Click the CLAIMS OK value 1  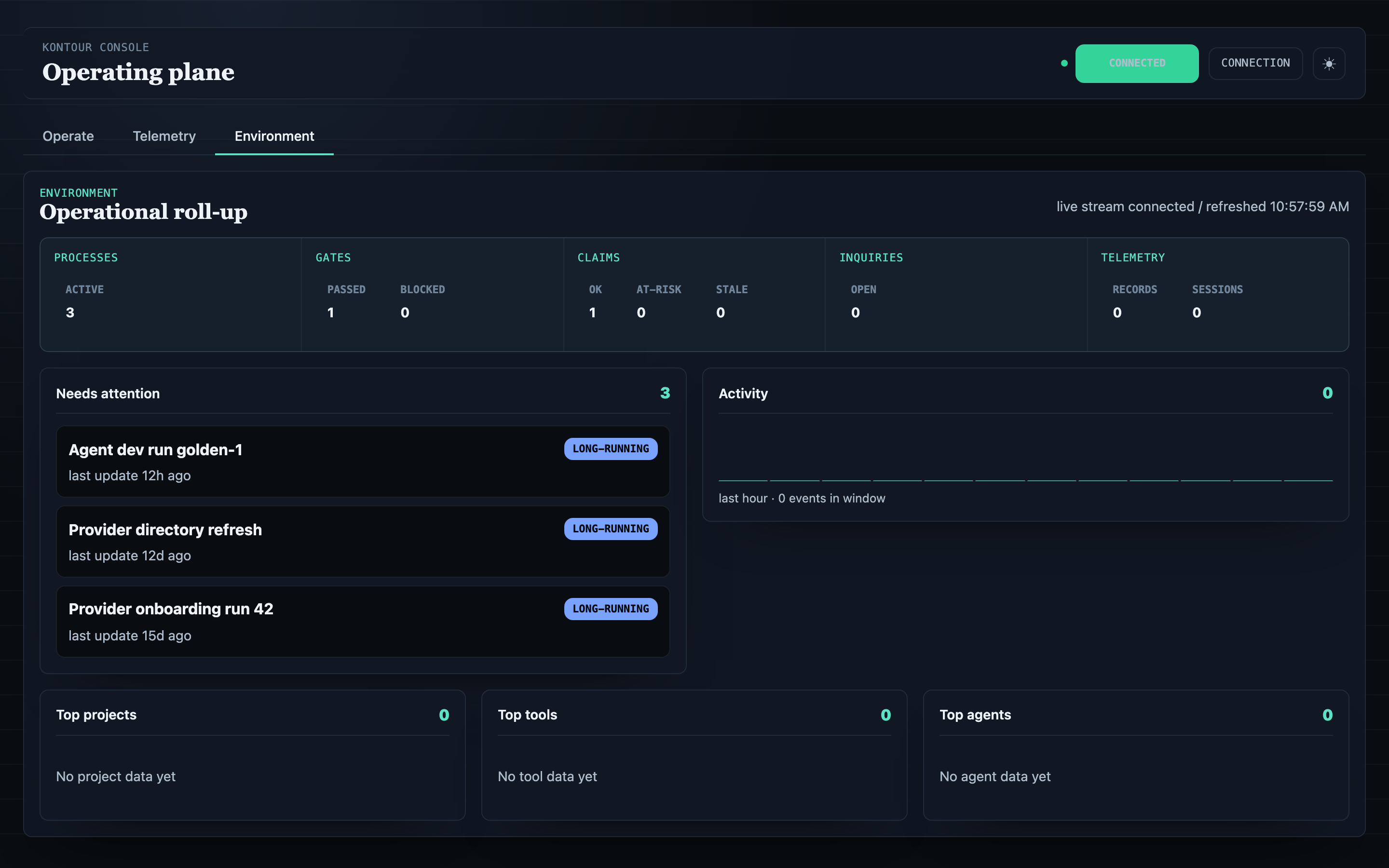tap(592, 313)
